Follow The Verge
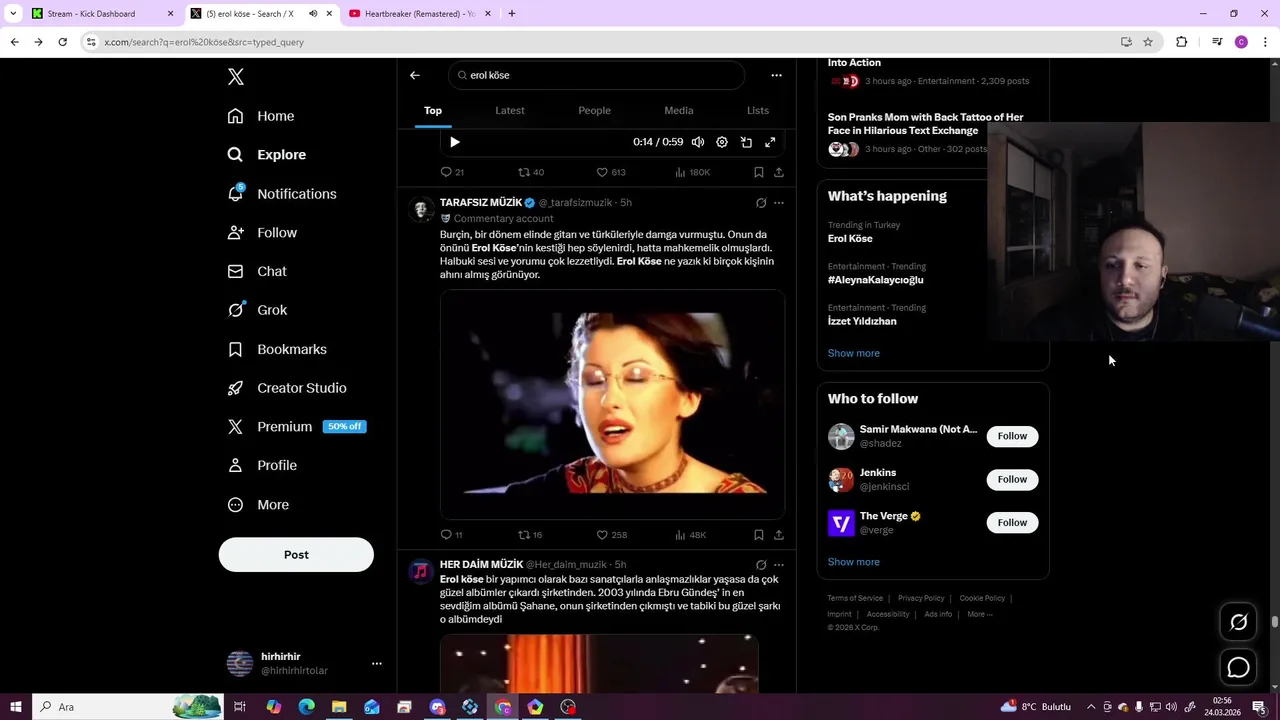Screen dimensions: 1280x720 coord(1012,522)
